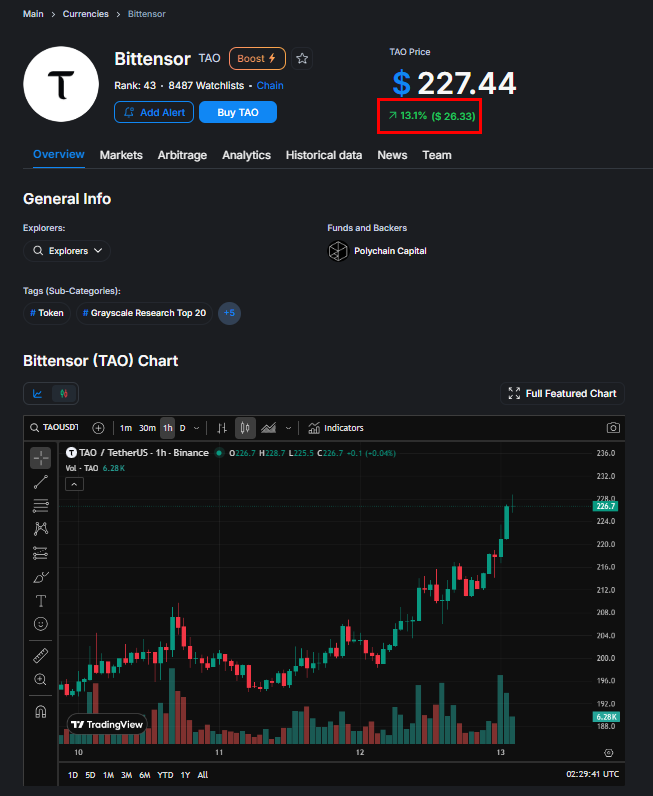The image size is (653, 796).
Task: Select the area chart style icon
Action: click(x=269, y=428)
